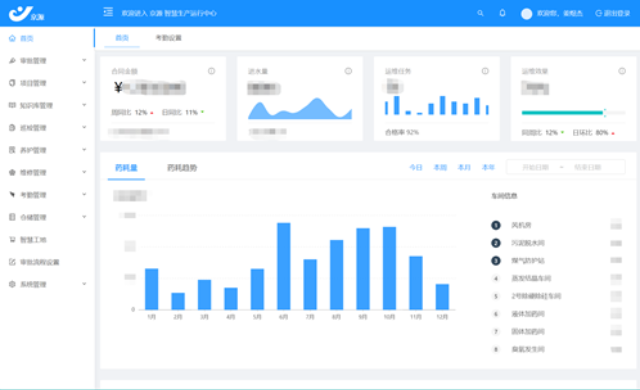This screenshot has height=390, width=640.
Task: Click info icon on 进水量 card
Action: tap(348, 71)
